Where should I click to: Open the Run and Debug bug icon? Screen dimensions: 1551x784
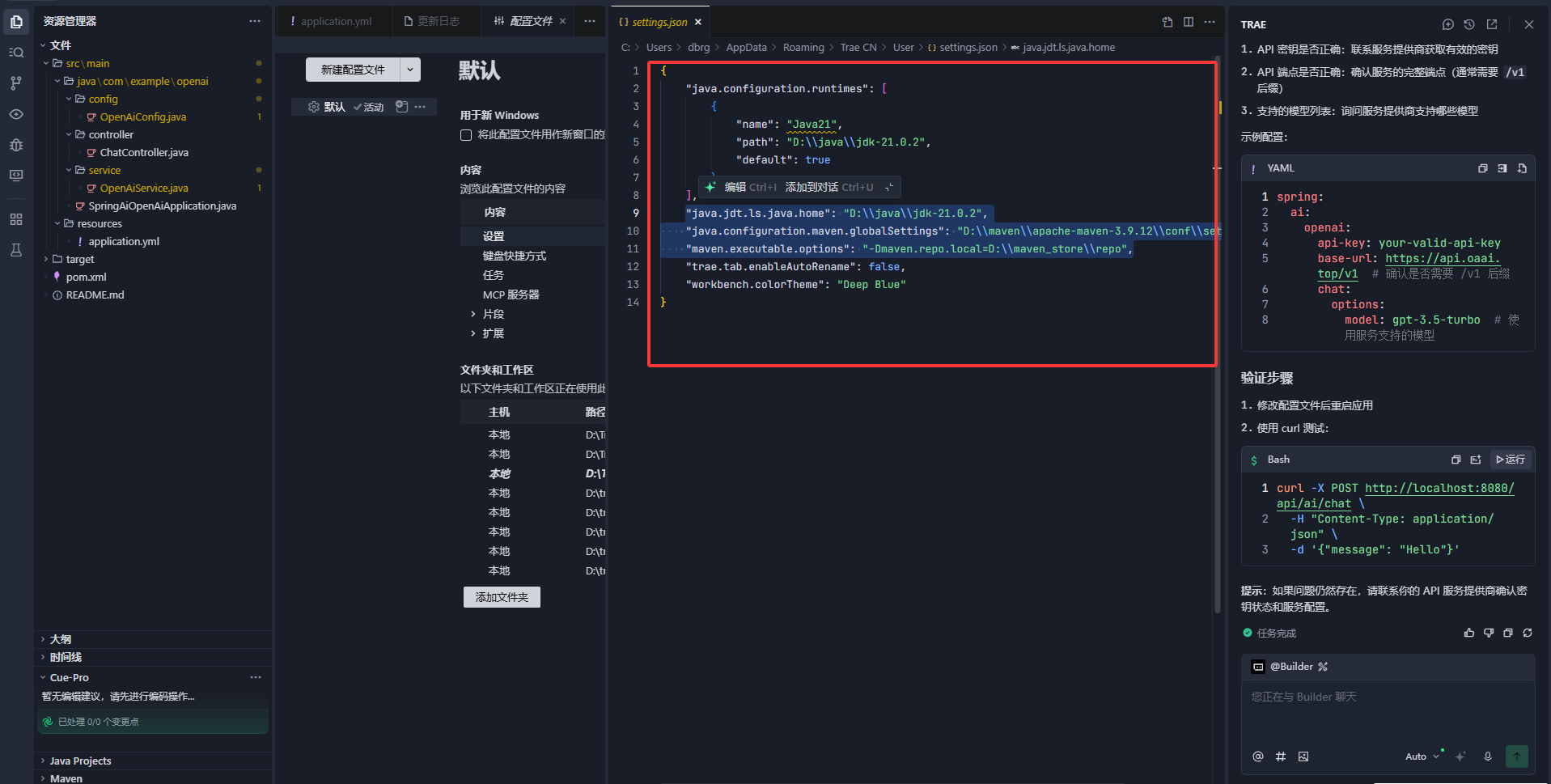point(16,145)
